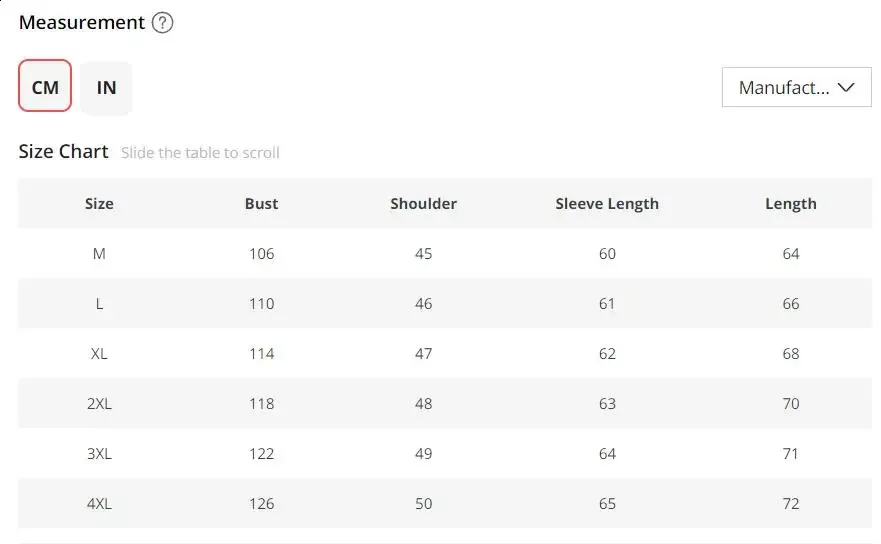881x544 pixels.
Task: Select the 2XL size row label
Action: point(99,404)
